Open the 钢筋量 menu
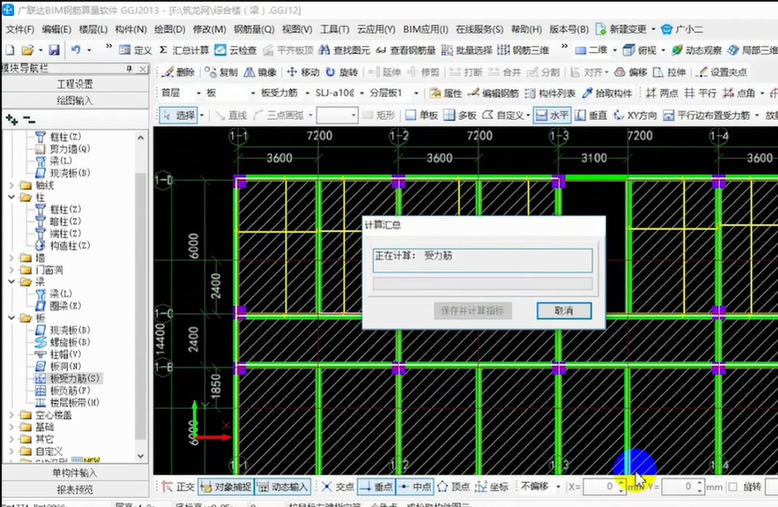This screenshot has width=778, height=507. tap(248, 30)
